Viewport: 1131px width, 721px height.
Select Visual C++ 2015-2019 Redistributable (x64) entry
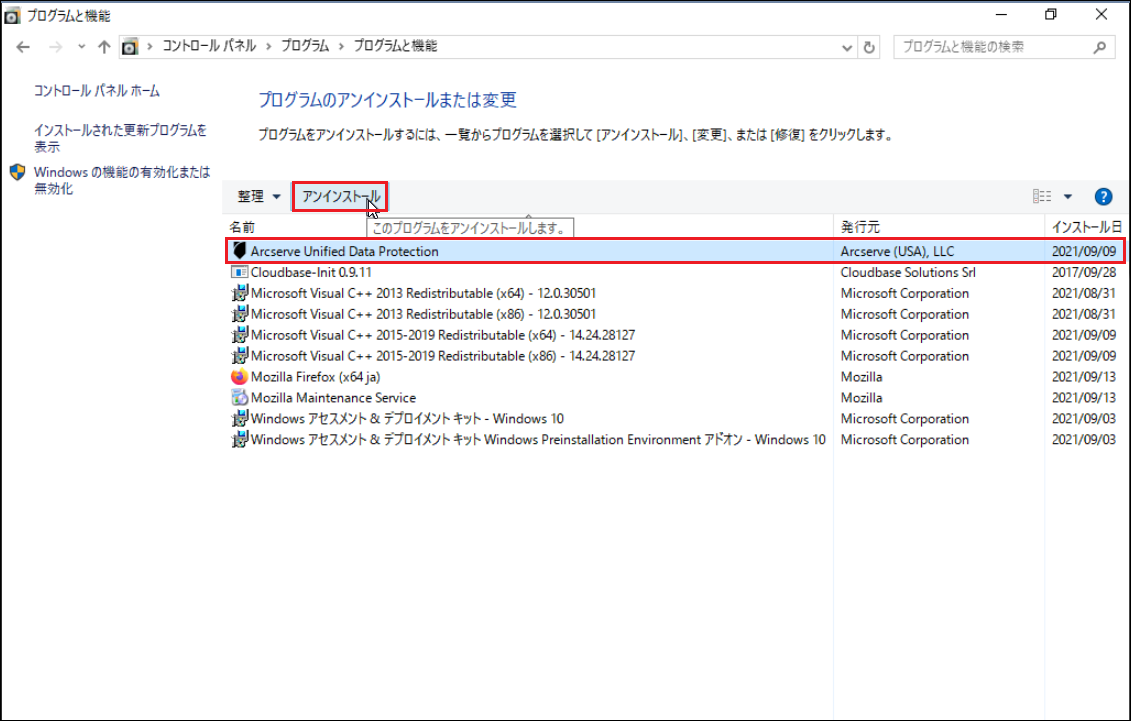coord(443,335)
